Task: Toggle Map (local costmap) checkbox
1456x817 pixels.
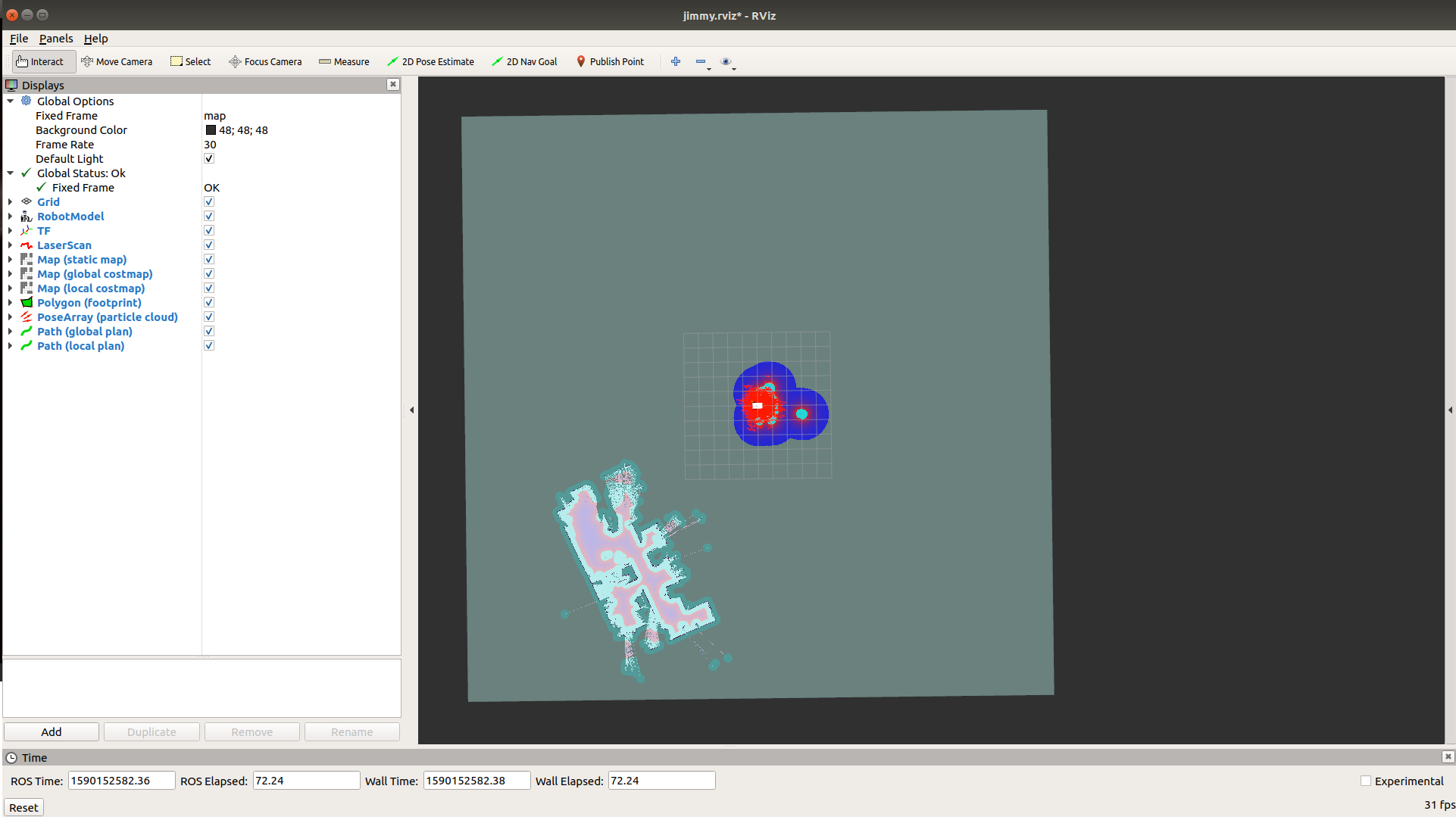Action: tap(209, 288)
